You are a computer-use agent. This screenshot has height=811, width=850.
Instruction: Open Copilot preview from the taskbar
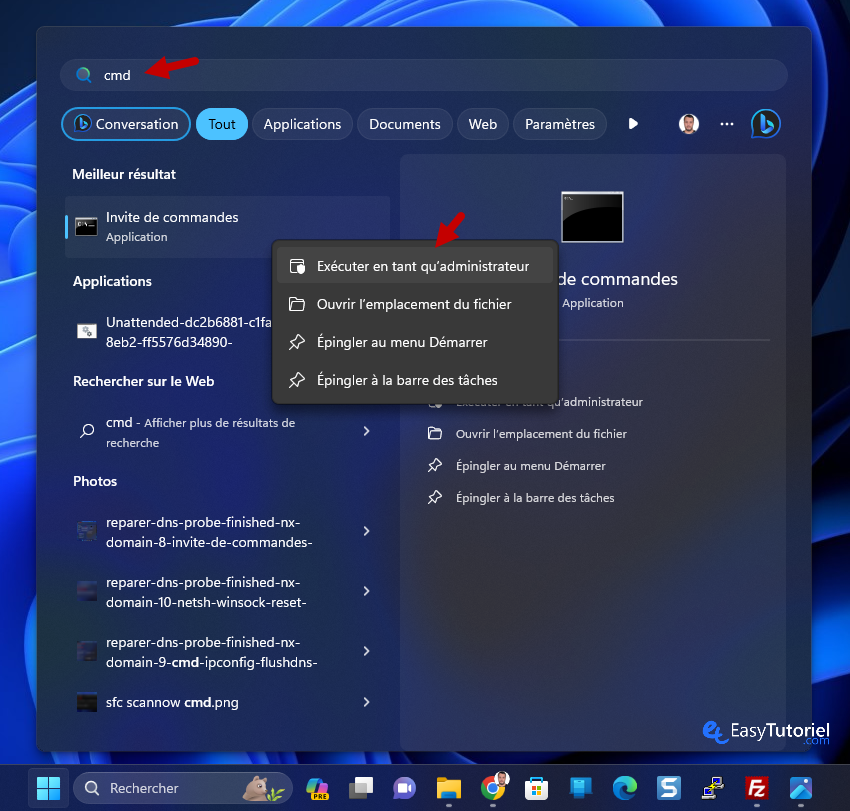click(318, 788)
